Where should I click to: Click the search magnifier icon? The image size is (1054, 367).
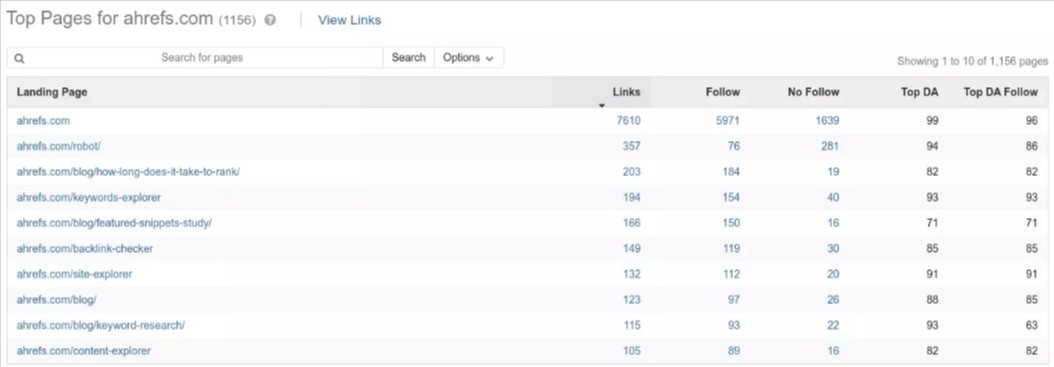(19, 58)
